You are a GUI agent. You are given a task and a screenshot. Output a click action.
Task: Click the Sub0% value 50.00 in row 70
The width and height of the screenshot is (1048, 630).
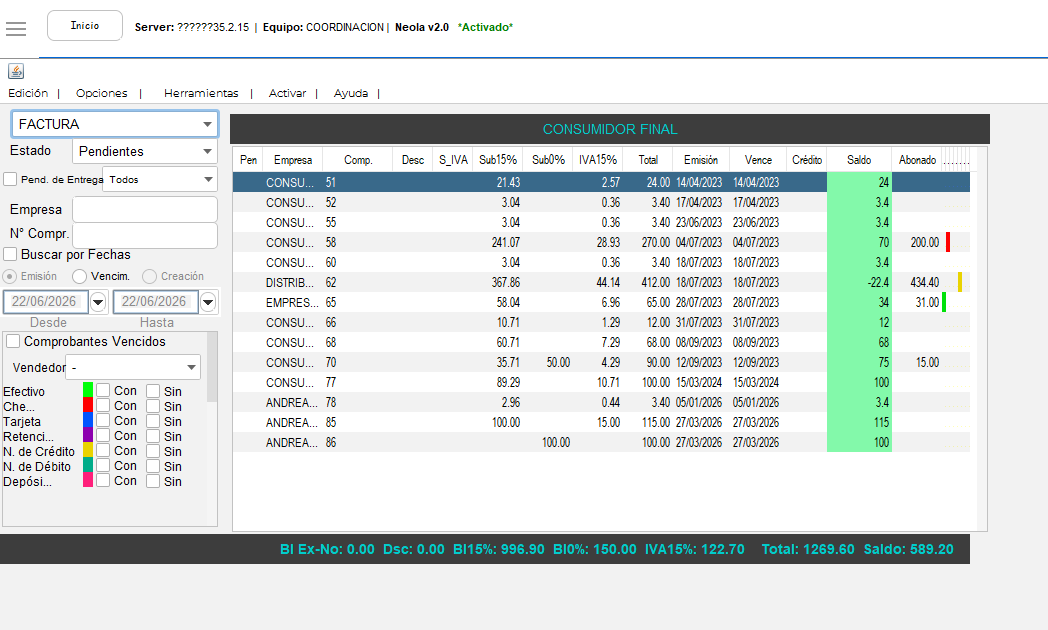click(558, 363)
